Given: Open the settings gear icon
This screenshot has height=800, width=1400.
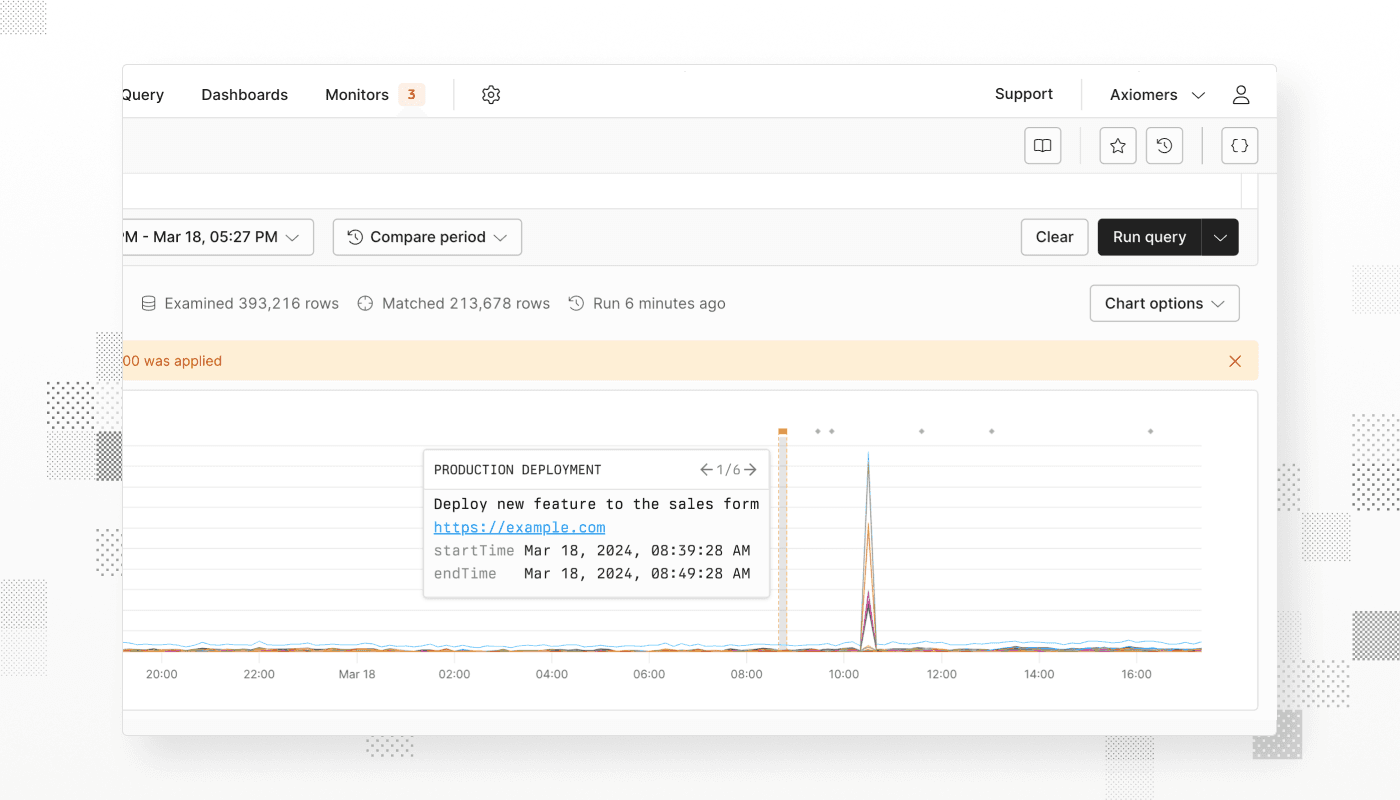Looking at the screenshot, I should coord(490,95).
